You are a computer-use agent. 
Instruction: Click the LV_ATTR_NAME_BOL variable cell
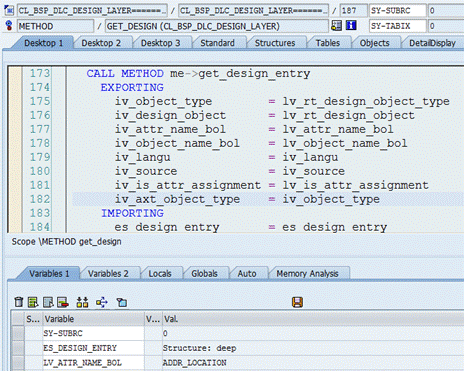[x=94, y=363]
